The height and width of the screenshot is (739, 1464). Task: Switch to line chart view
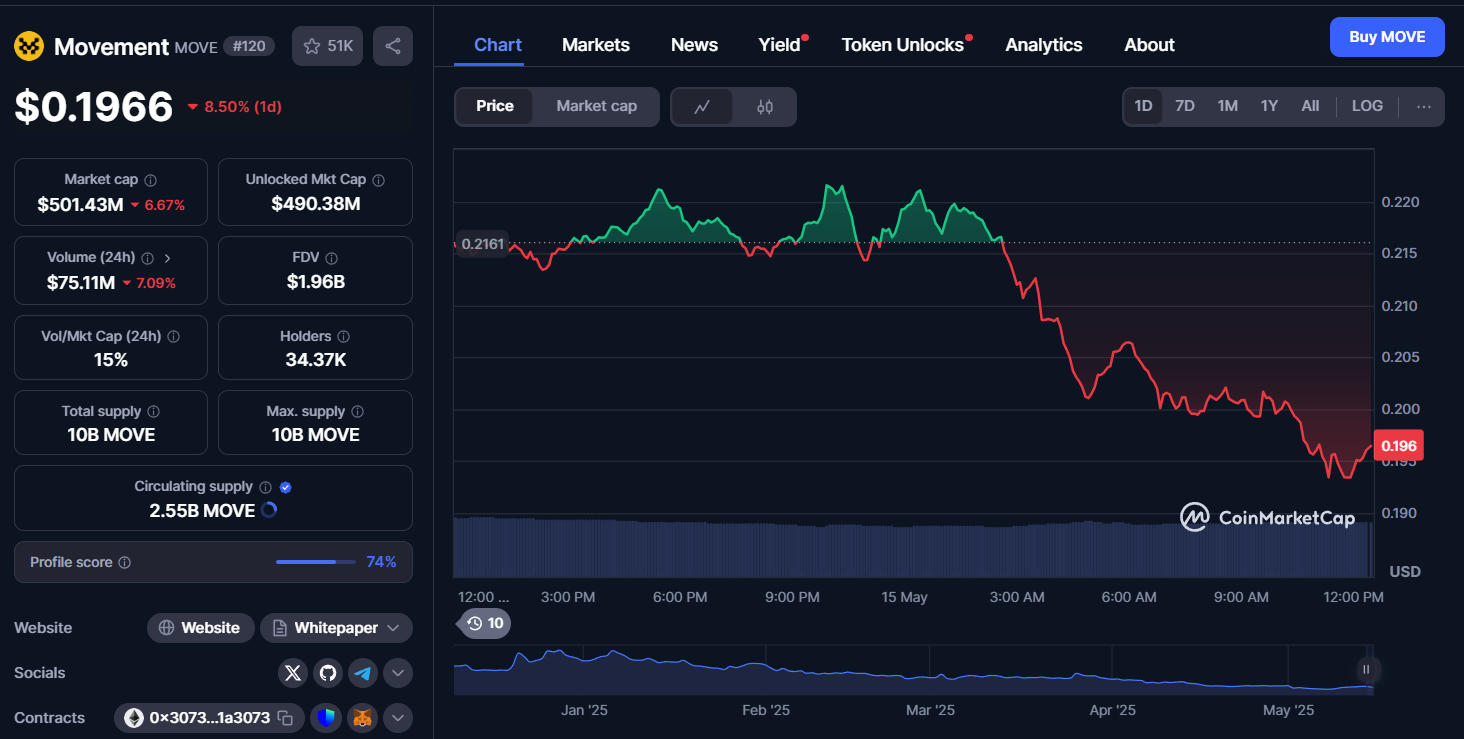pos(702,107)
